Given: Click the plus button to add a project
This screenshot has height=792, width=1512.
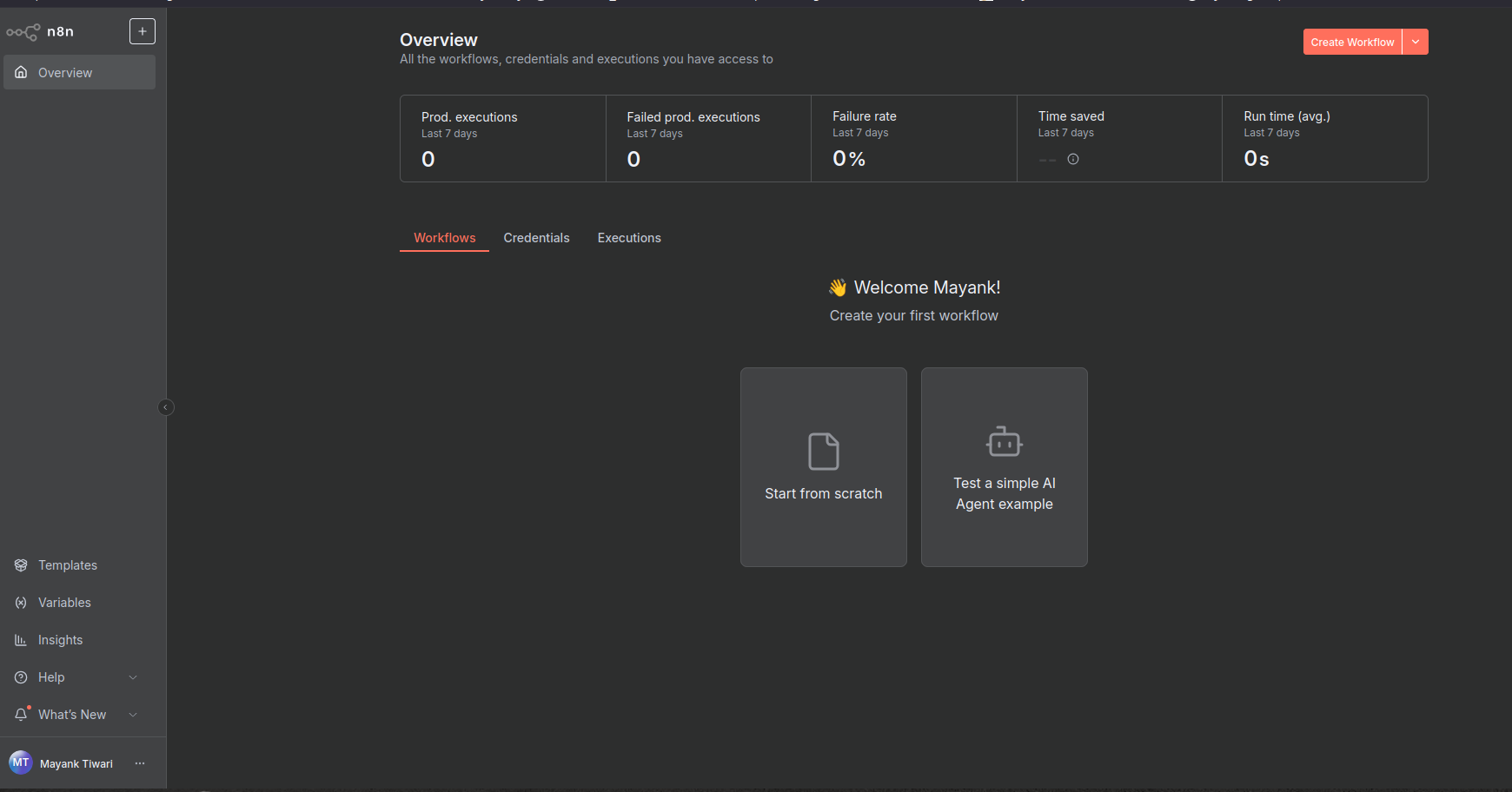Looking at the screenshot, I should coord(142,30).
